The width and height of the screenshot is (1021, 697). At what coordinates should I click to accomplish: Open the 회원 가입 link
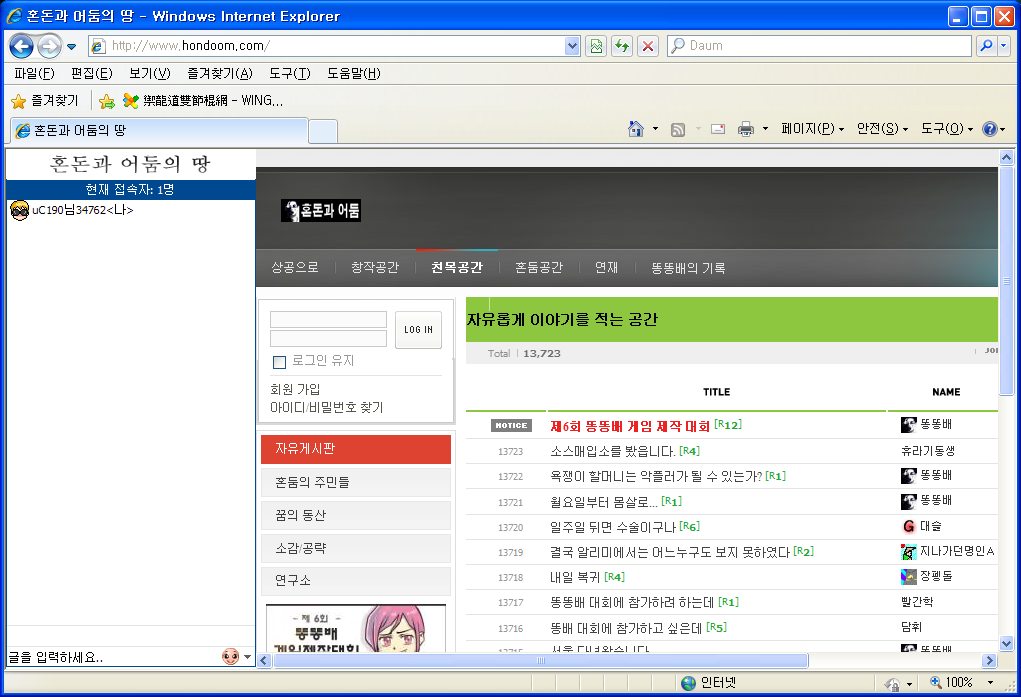click(x=295, y=390)
